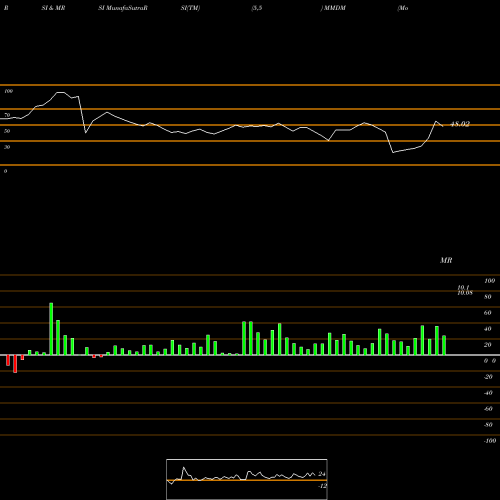
Task: Click the 100 label on the RSI axis
Action: (x=8, y=91)
